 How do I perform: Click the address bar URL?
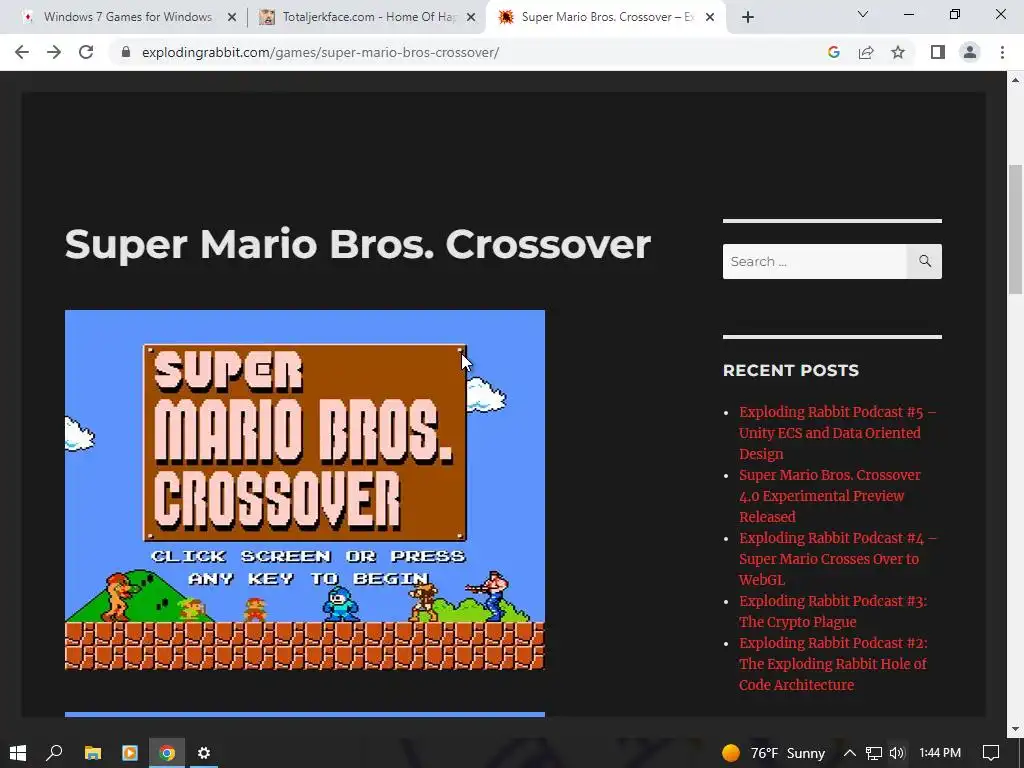[320, 52]
